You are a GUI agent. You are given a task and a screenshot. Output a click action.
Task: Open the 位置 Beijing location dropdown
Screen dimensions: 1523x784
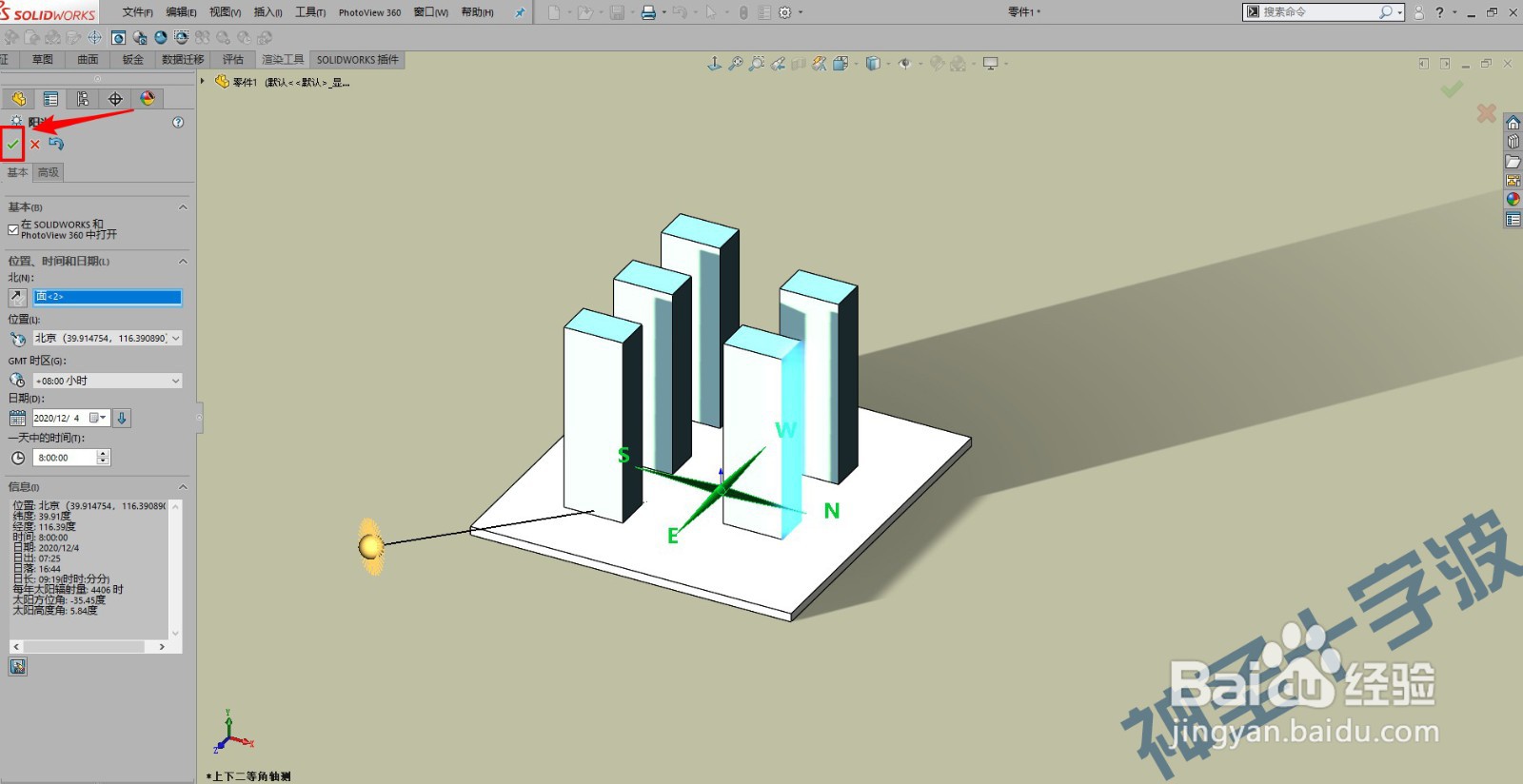175,339
